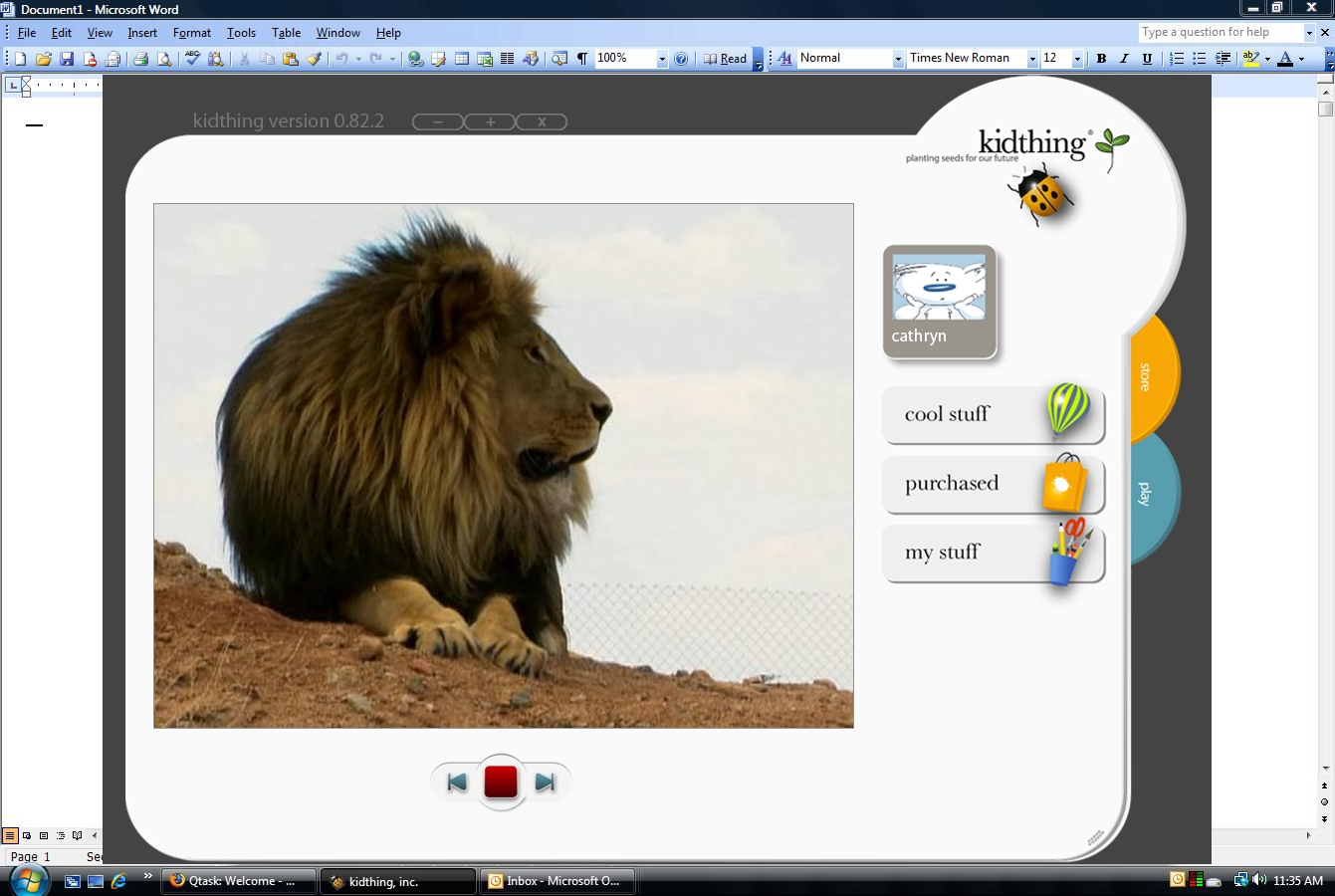Open the Format menu
Viewport: 1335px width, 896px height.
click(191, 33)
